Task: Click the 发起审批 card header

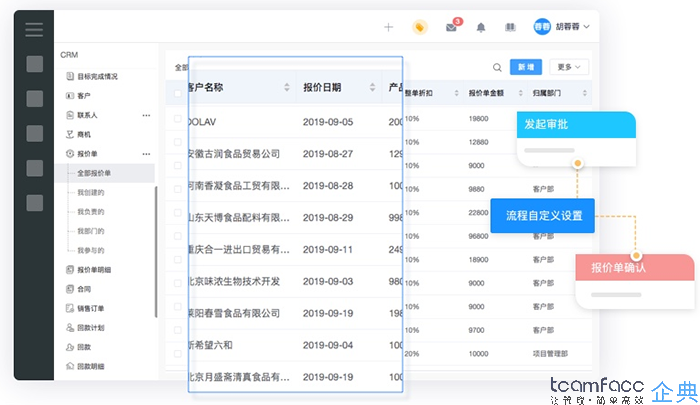Action: point(576,124)
